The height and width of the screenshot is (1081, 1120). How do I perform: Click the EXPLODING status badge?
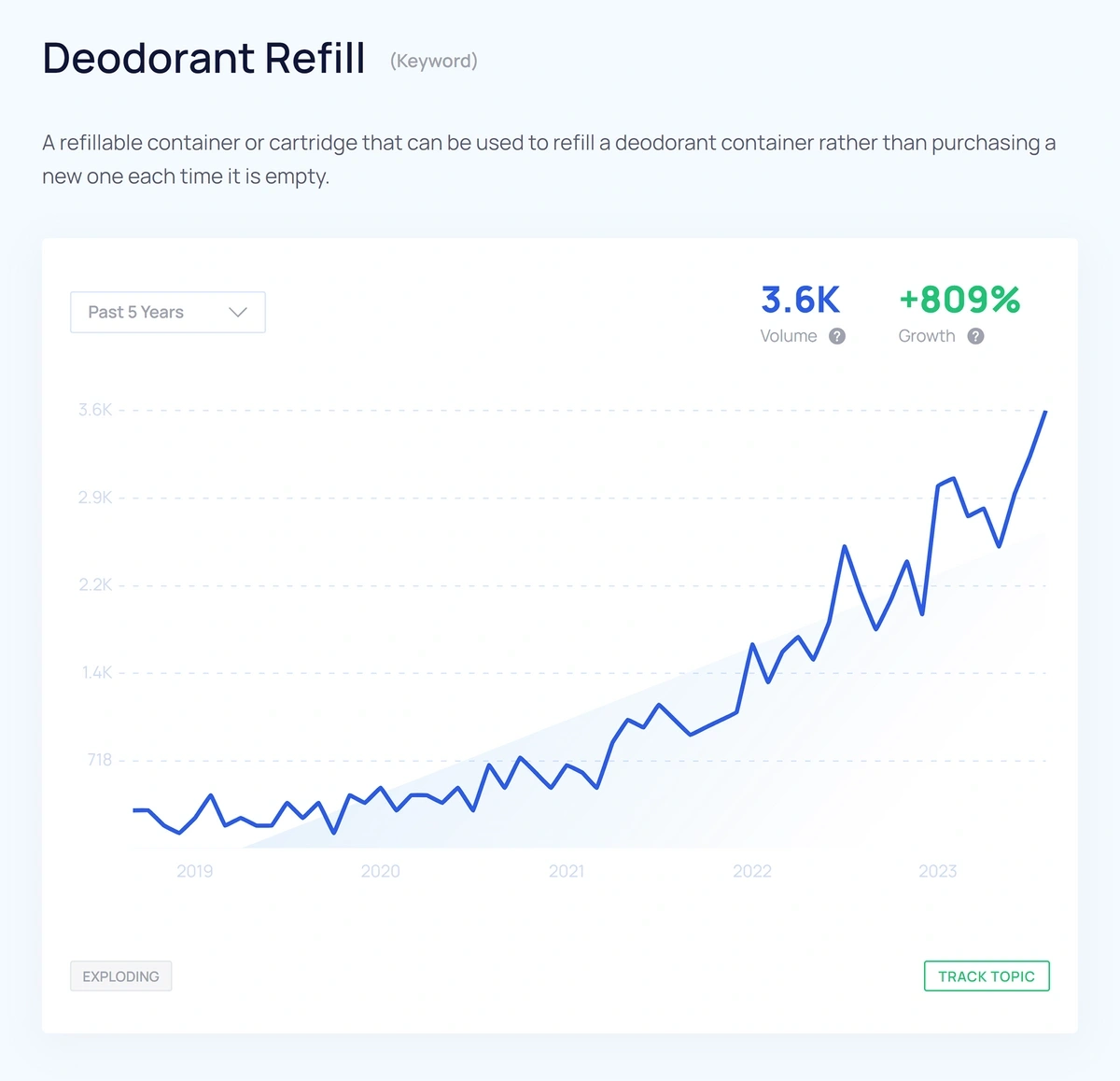(120, 976)
